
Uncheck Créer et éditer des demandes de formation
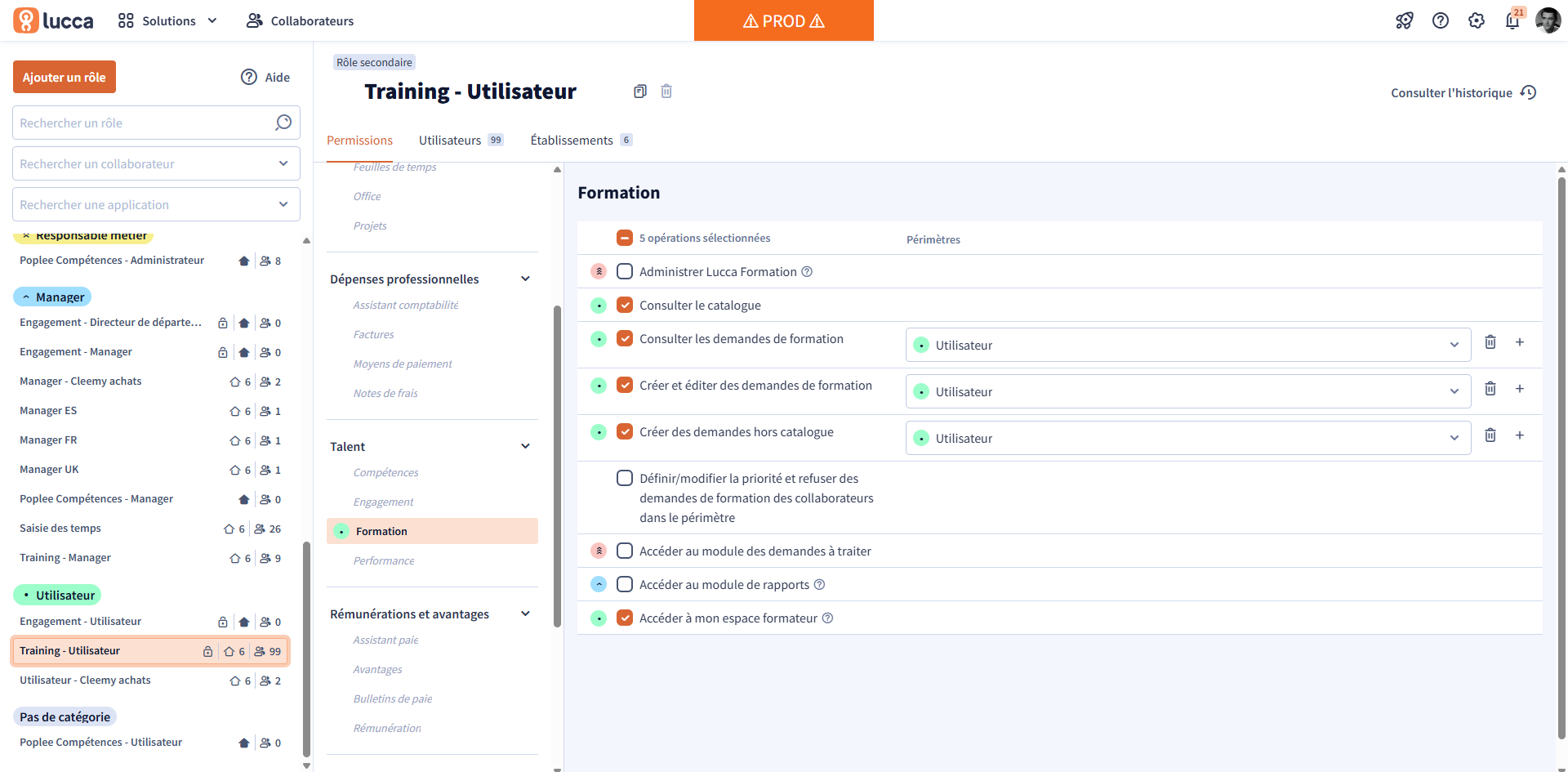click(x=625, y=385)
